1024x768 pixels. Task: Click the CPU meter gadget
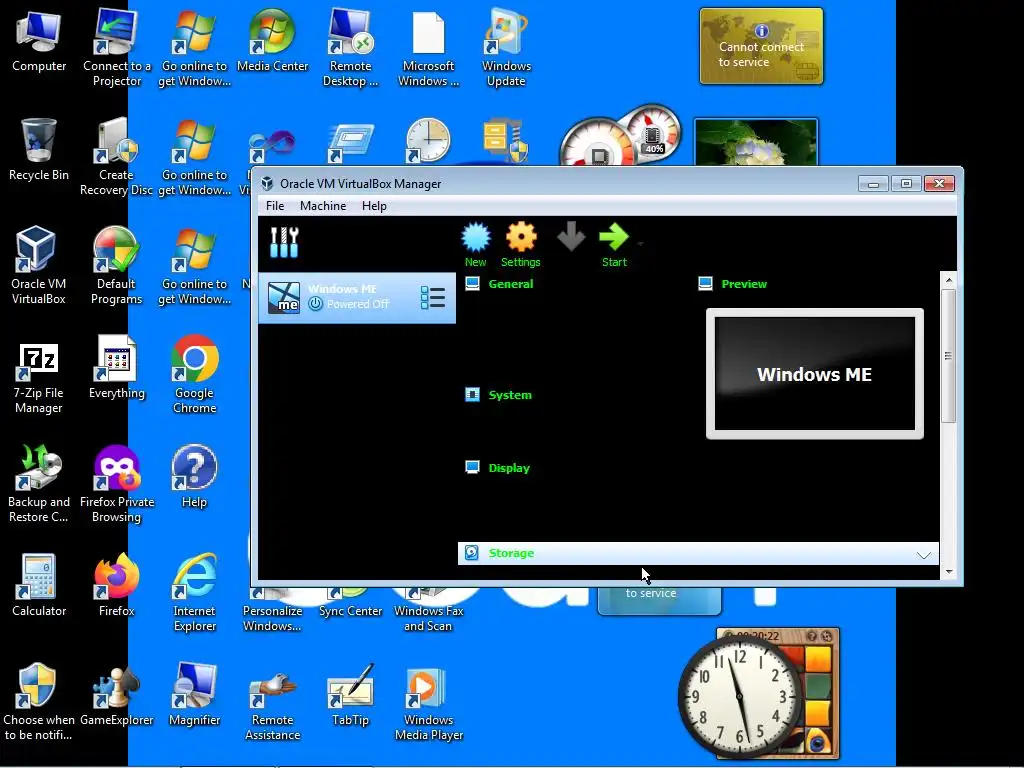point(620,136)
